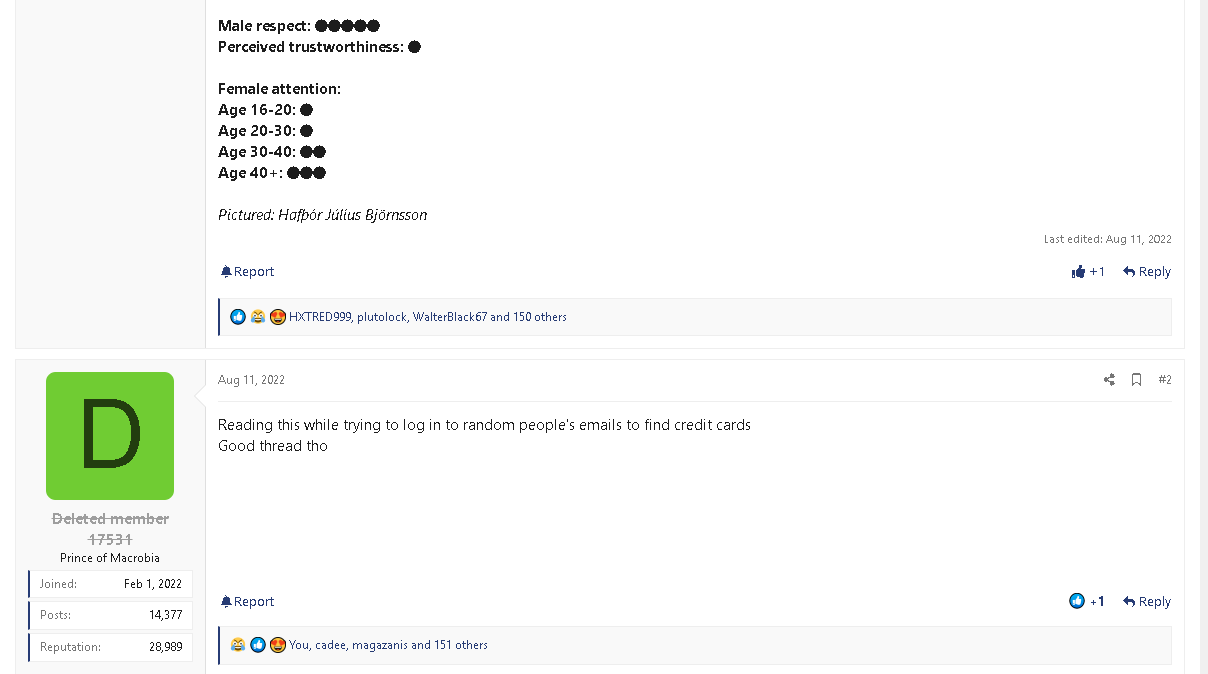The width and height of the screenshot is (1208, 674).
Task: Open WalterBlack67's profile link
Action: 450,317
